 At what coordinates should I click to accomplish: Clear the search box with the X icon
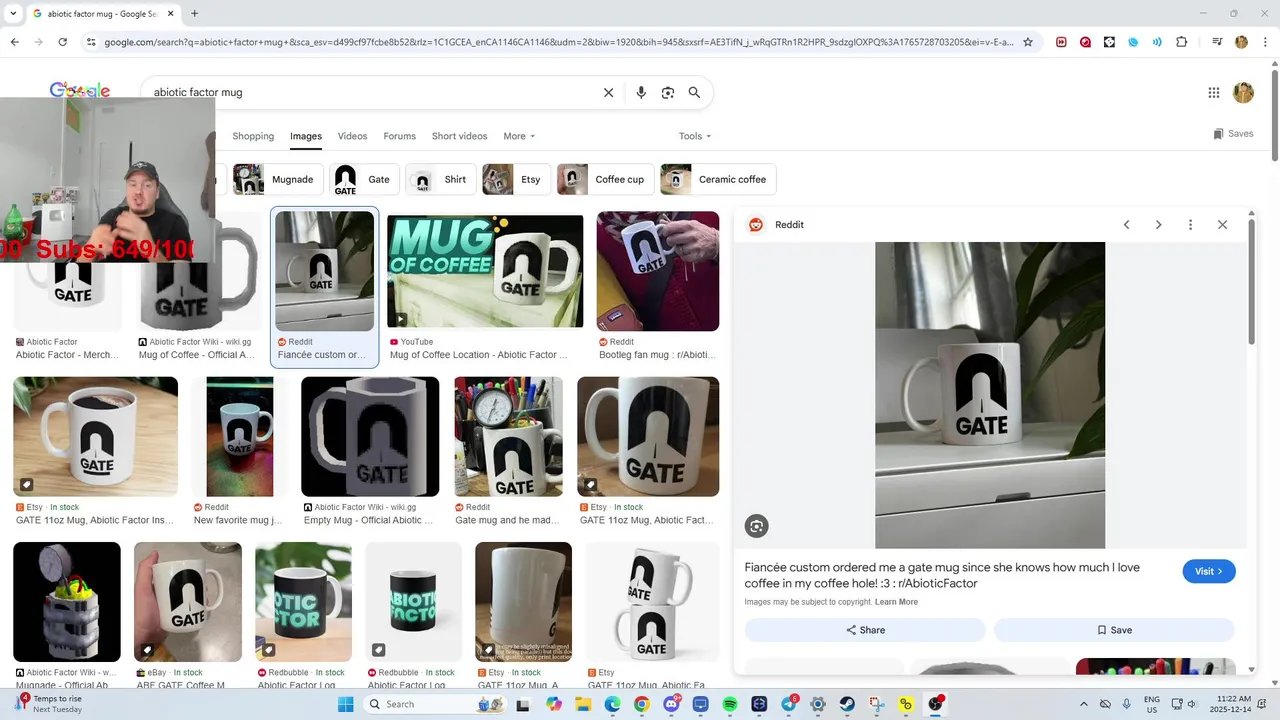tap(608, 92)
